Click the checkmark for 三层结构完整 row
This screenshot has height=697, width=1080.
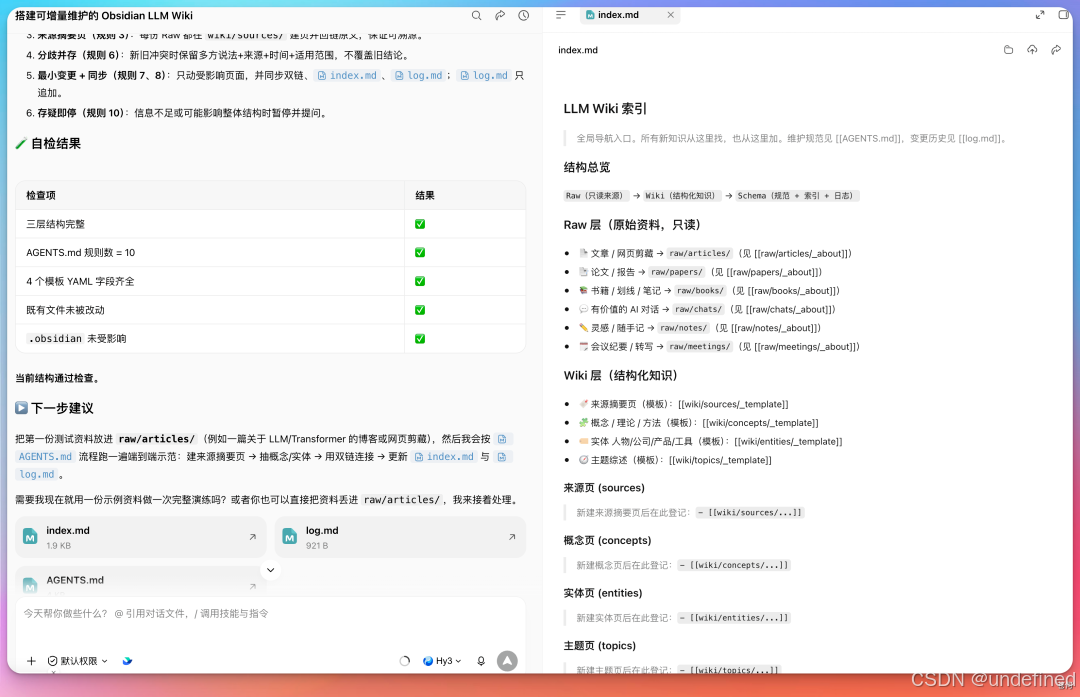420,224
